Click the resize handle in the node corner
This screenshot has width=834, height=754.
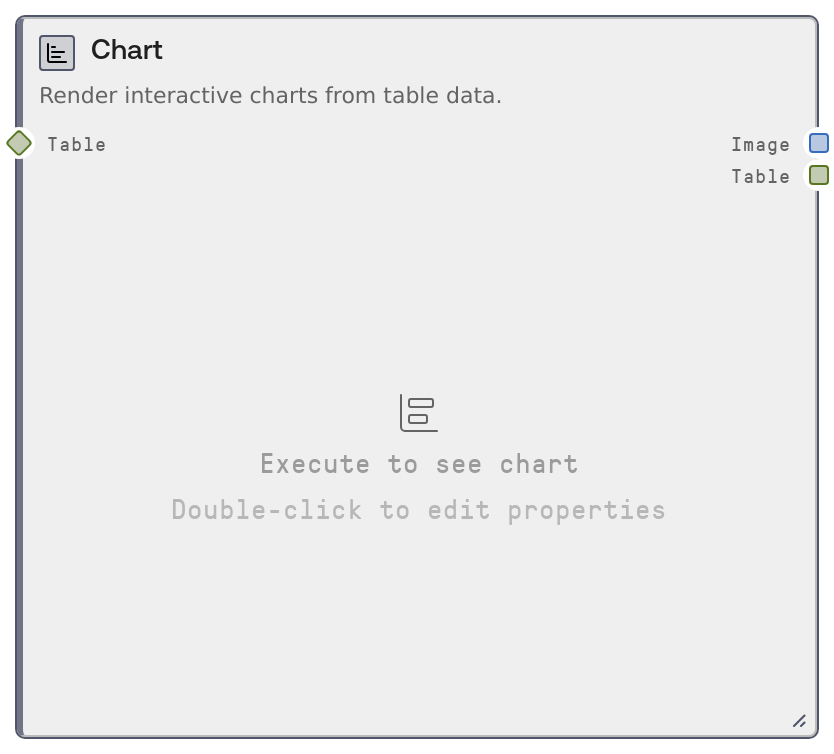799,720
